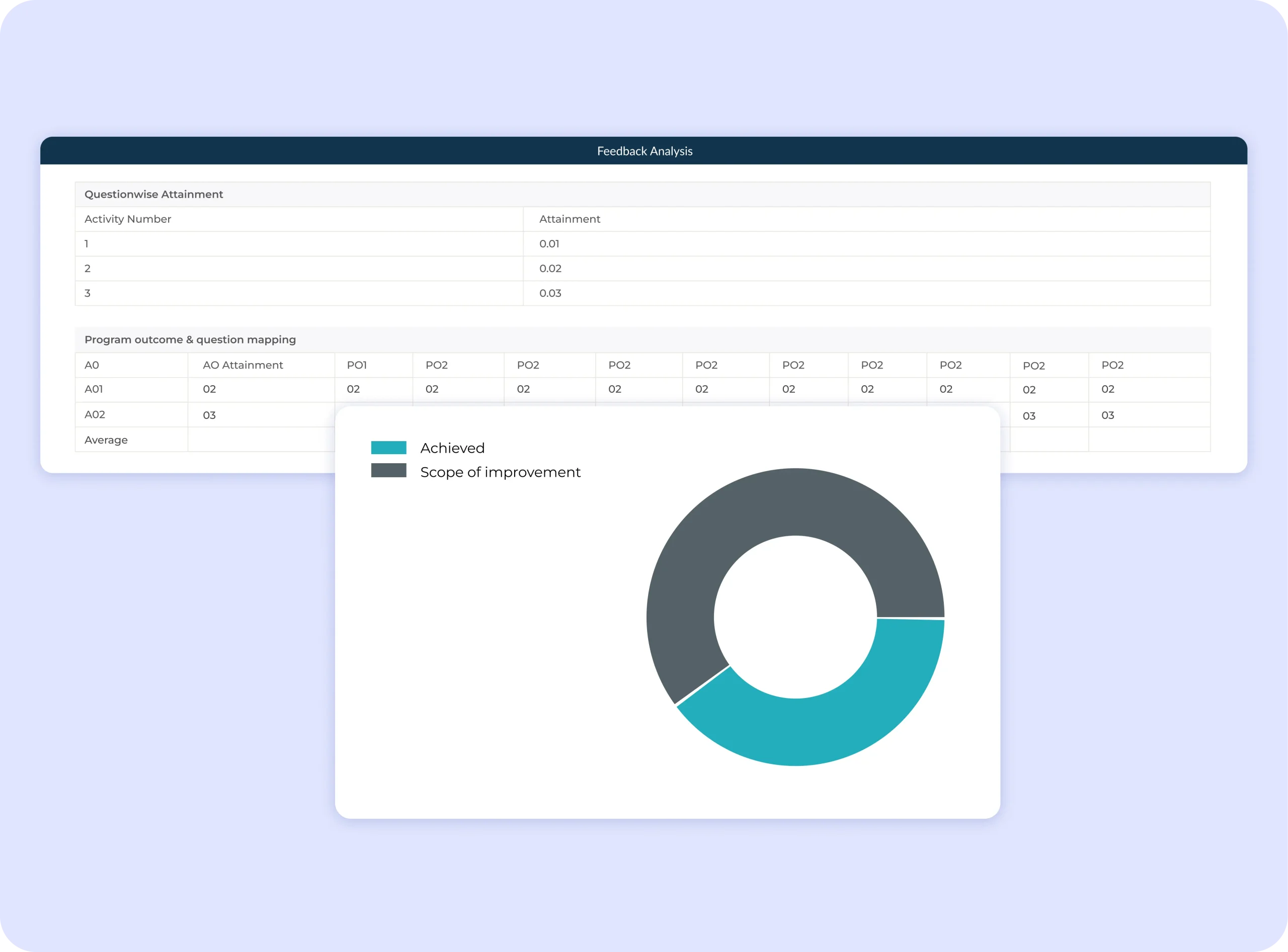The width and height of the screenshot is (1288, 952).
Task: Select the A01 row label
Action: [94, 389]
